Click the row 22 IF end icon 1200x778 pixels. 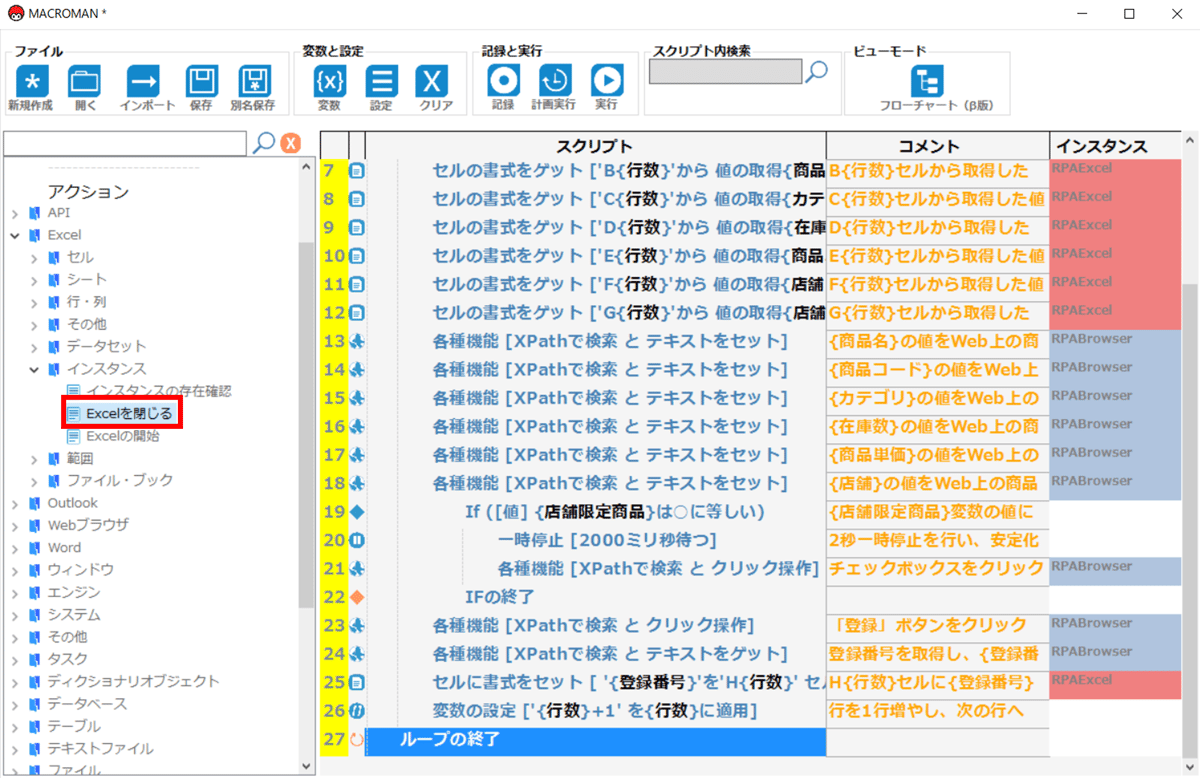(x=357, y=597)
